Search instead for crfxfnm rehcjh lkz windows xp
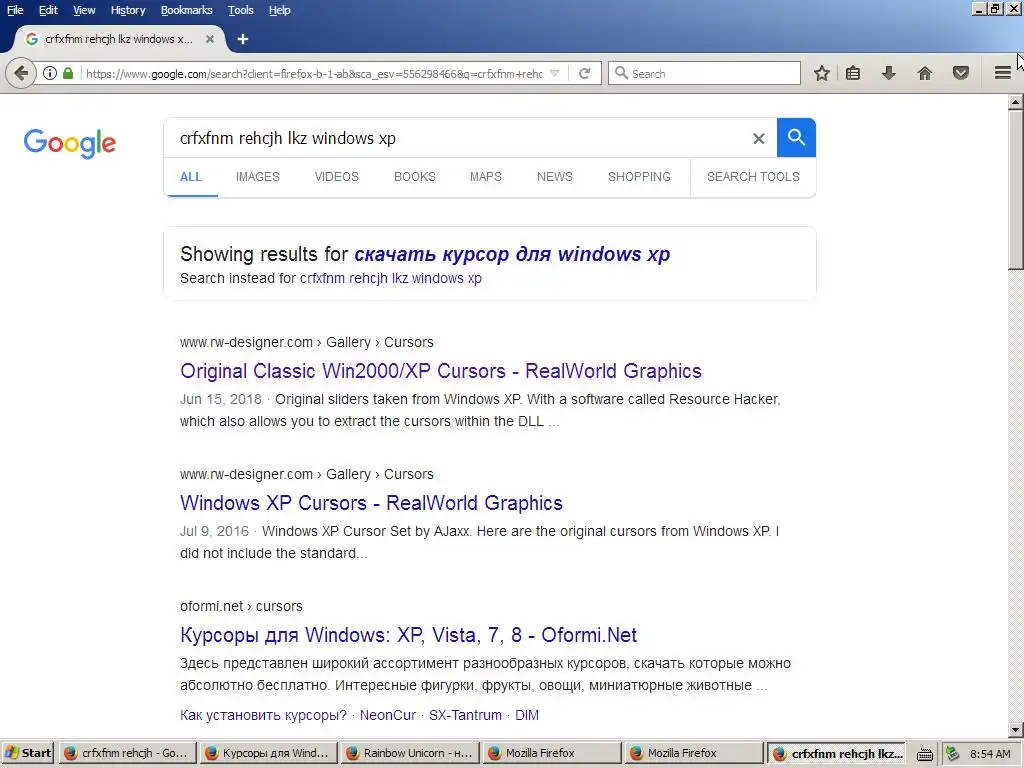 (391, 278)
